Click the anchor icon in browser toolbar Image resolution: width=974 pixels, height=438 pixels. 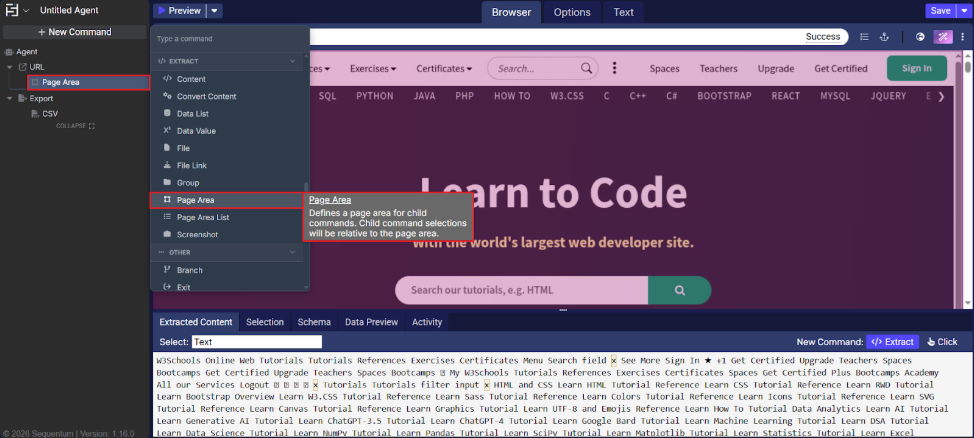(x=884, y=37)
